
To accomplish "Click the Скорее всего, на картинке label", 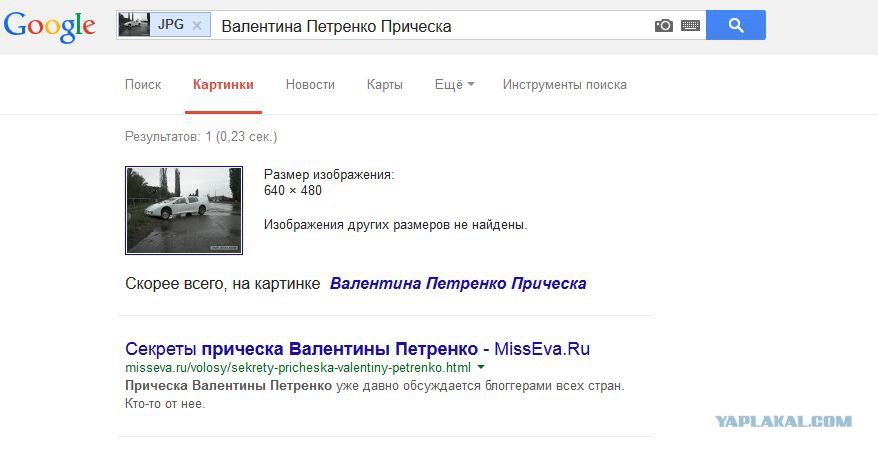I will 223,283.
